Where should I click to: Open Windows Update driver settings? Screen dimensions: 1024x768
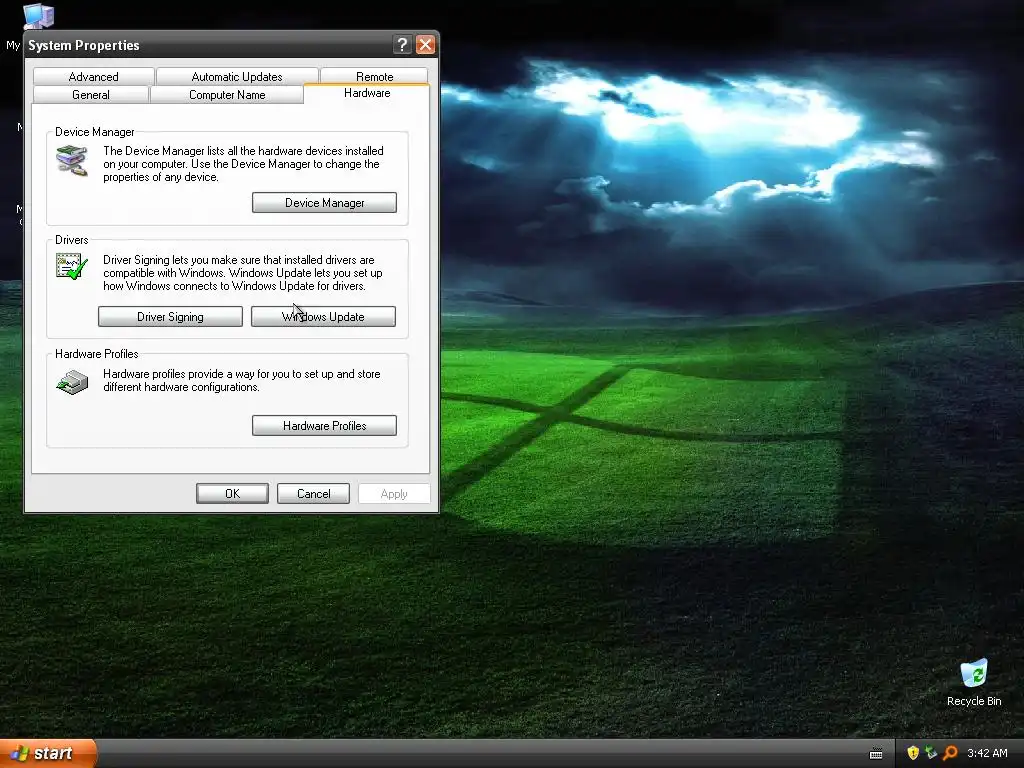pos(323,317)
